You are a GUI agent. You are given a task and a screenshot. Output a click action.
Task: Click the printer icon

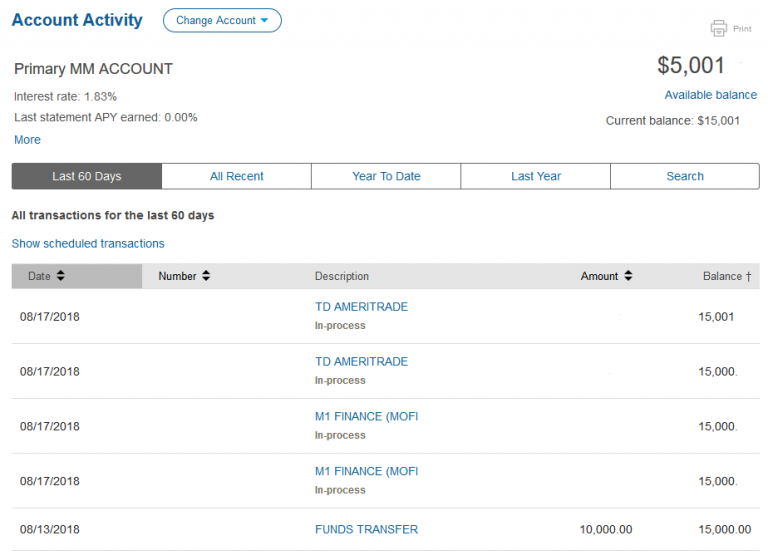pyautogui.click(x=718, y=28)
